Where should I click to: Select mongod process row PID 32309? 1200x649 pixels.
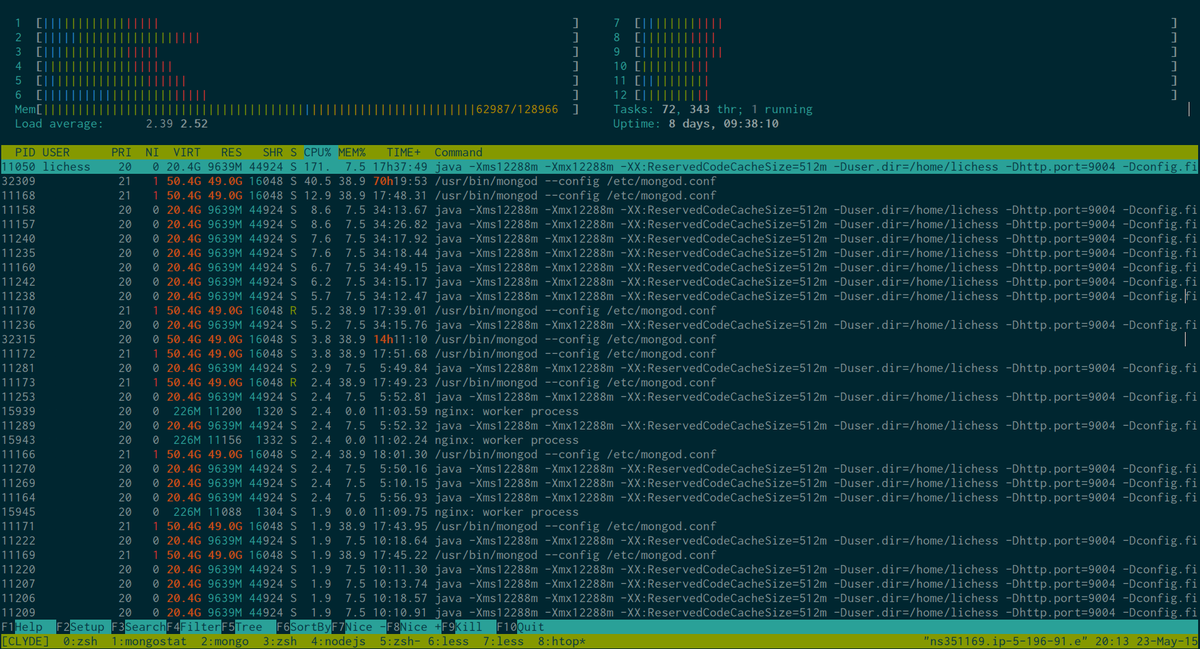[600, 181]
